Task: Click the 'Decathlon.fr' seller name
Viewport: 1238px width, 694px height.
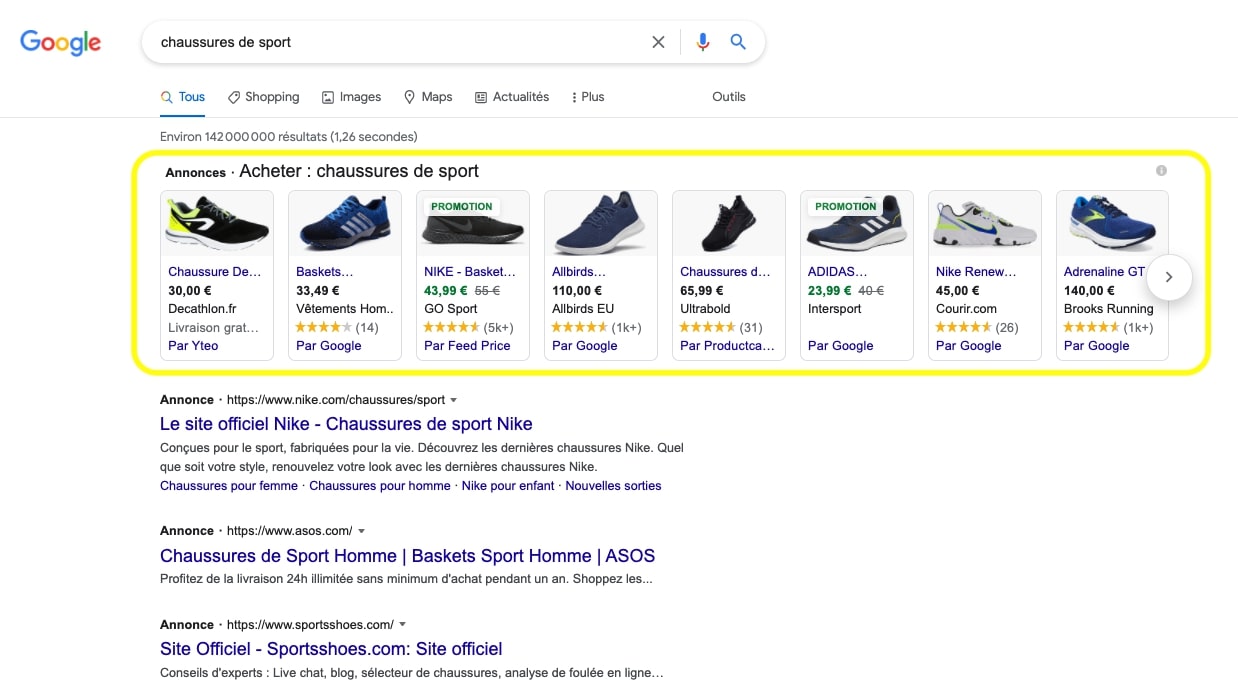Action: click(203, 309)
